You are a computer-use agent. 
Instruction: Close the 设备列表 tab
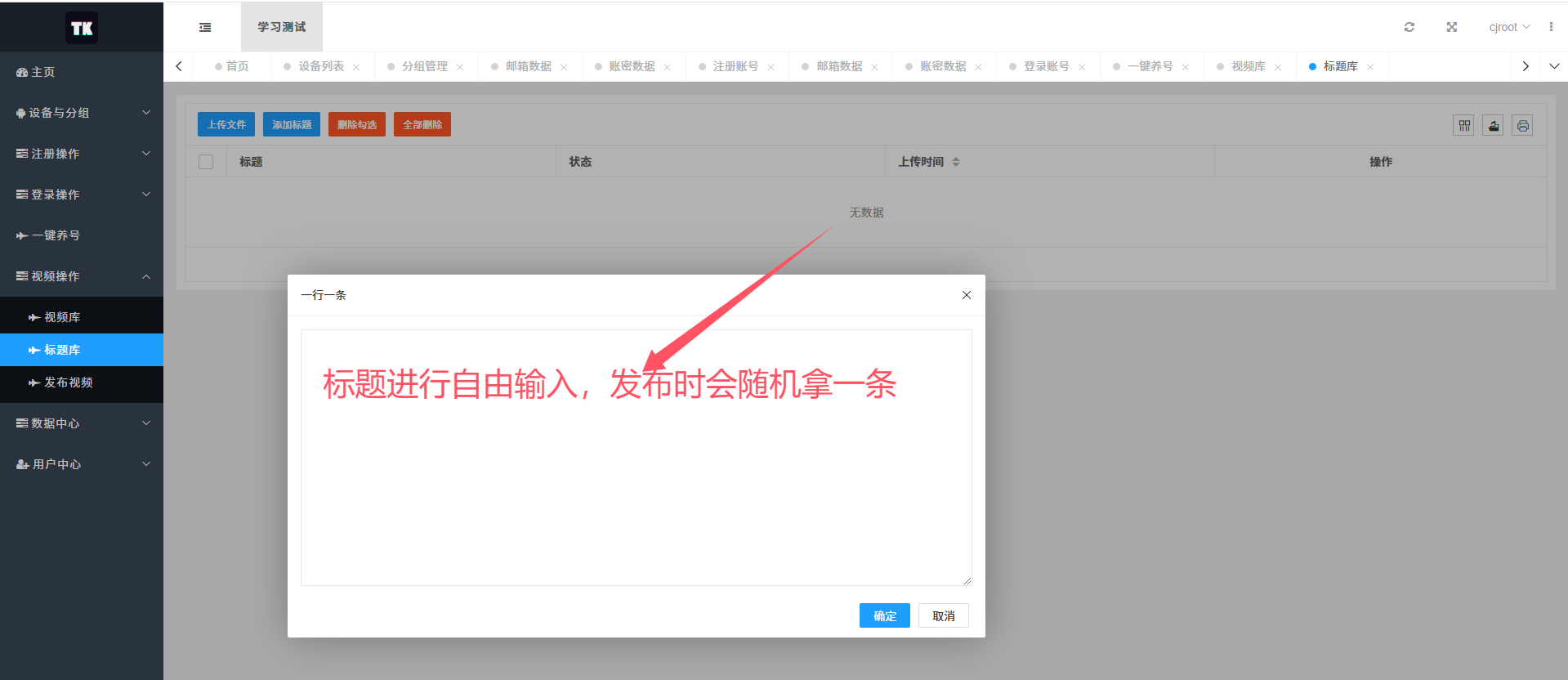pos(356,67)
